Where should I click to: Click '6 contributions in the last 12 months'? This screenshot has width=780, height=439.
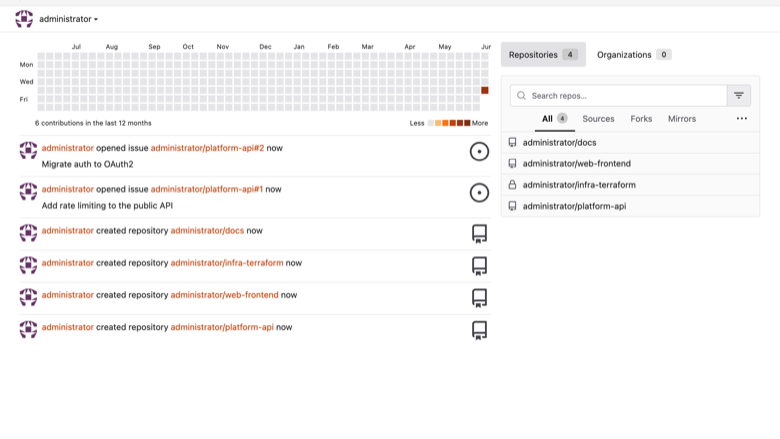pos(93,123)
